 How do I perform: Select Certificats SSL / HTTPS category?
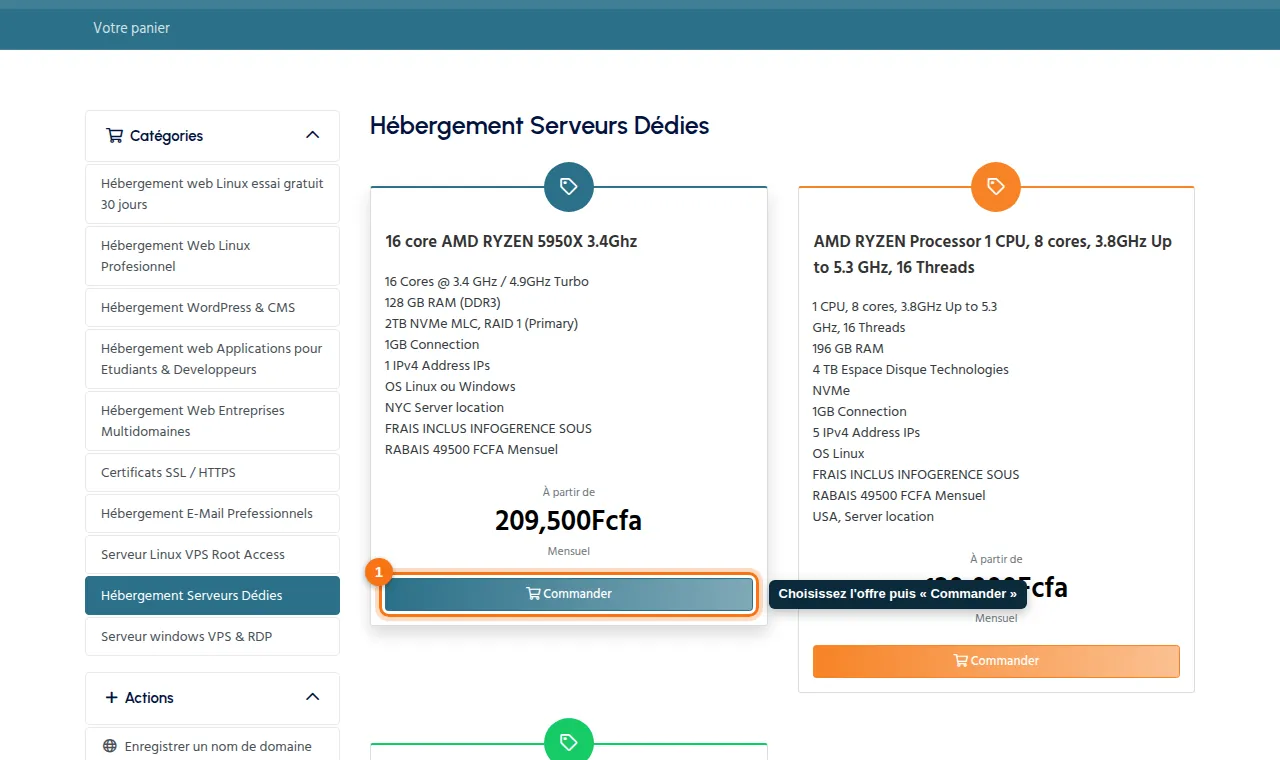(x=212, y=472)
